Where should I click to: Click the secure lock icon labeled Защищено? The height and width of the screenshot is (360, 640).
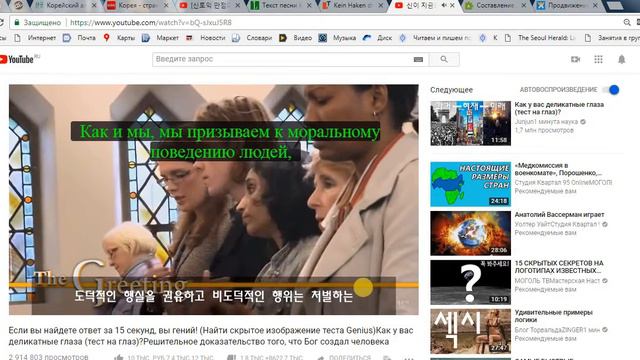17,22
